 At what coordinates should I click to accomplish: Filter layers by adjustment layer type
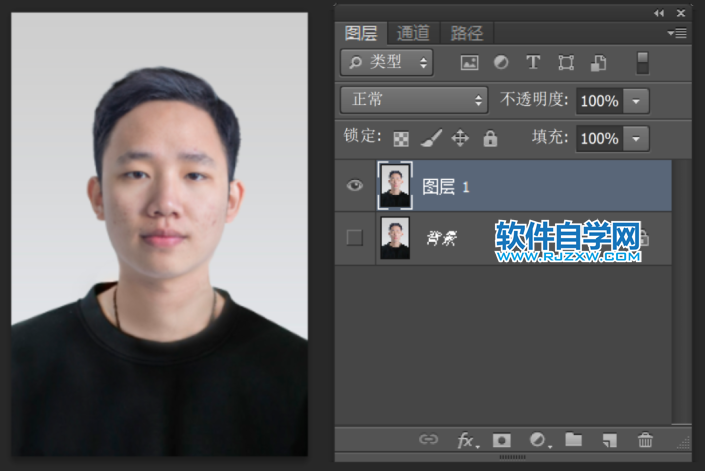(x=501, y=62)
